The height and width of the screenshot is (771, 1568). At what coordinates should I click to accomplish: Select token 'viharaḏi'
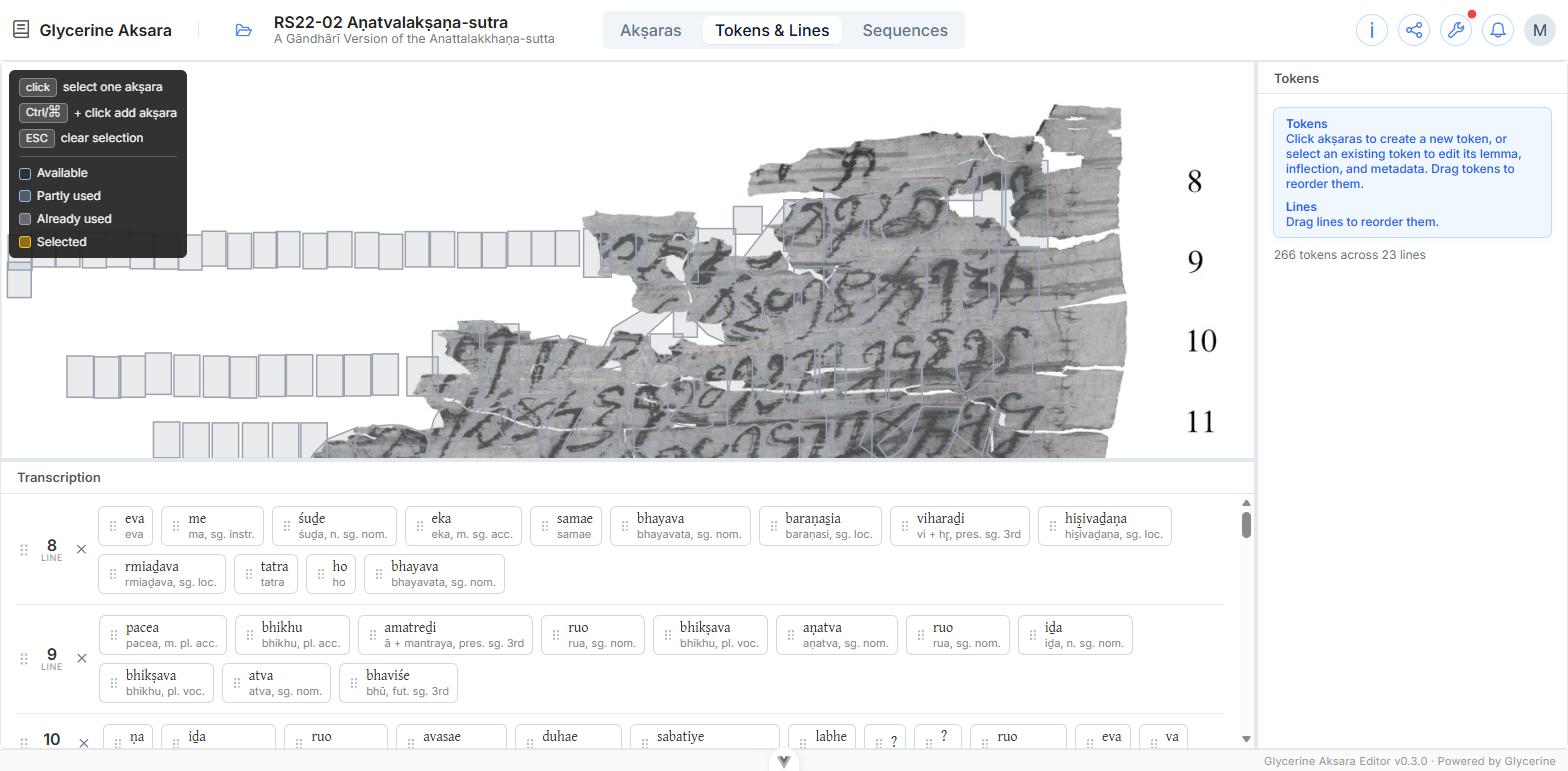(960, 526)
